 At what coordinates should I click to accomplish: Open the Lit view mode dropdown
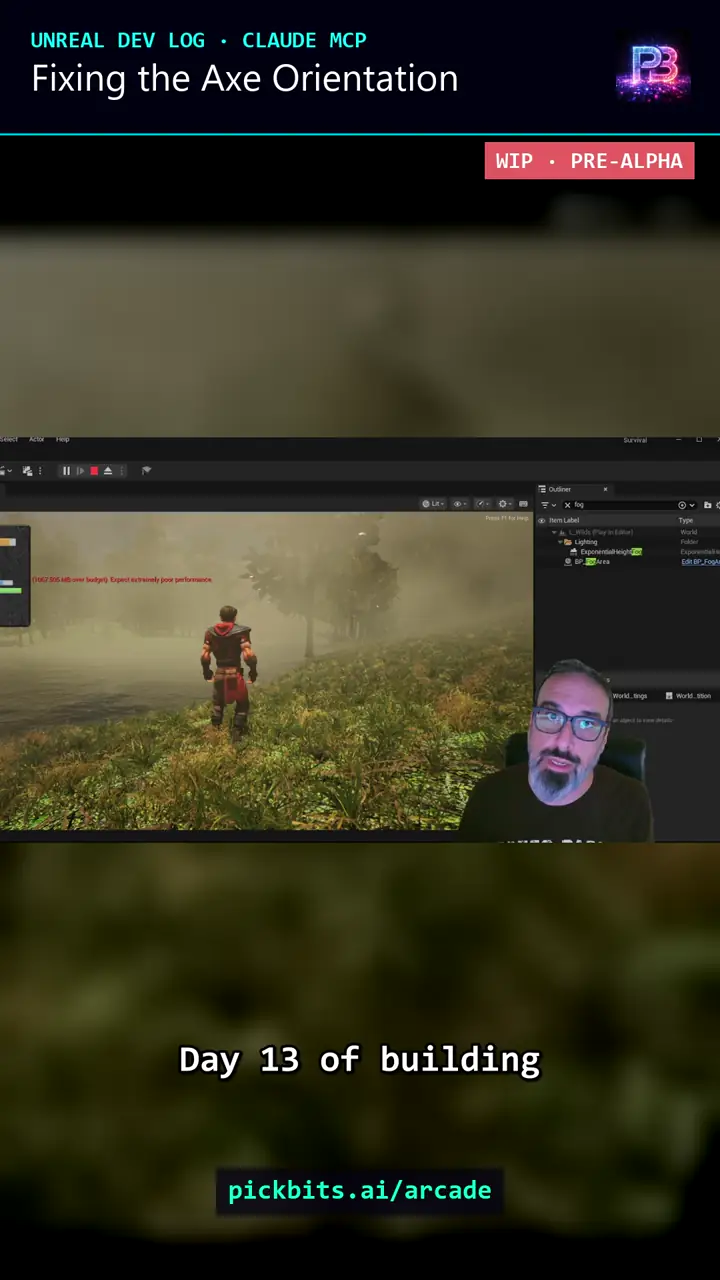432,504
